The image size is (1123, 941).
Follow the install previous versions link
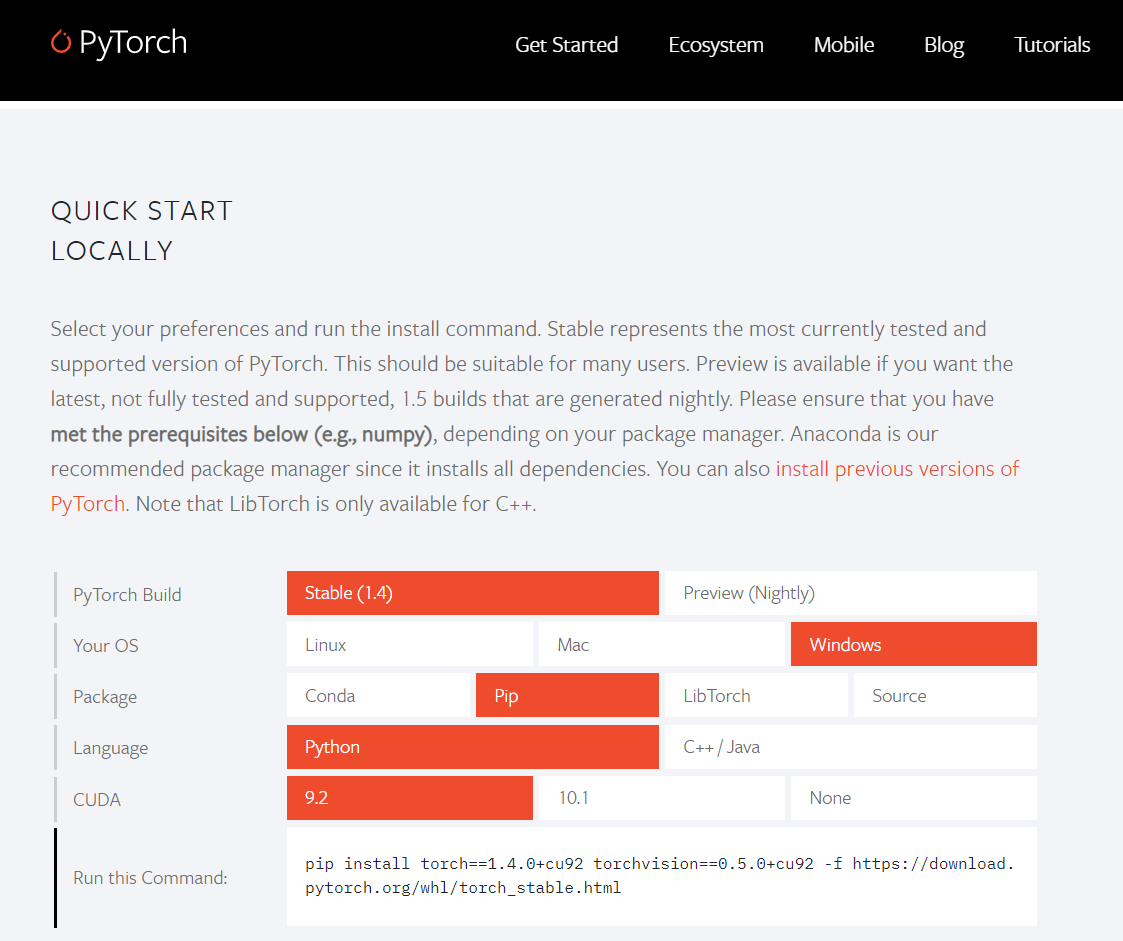click(x=897, y=469)
